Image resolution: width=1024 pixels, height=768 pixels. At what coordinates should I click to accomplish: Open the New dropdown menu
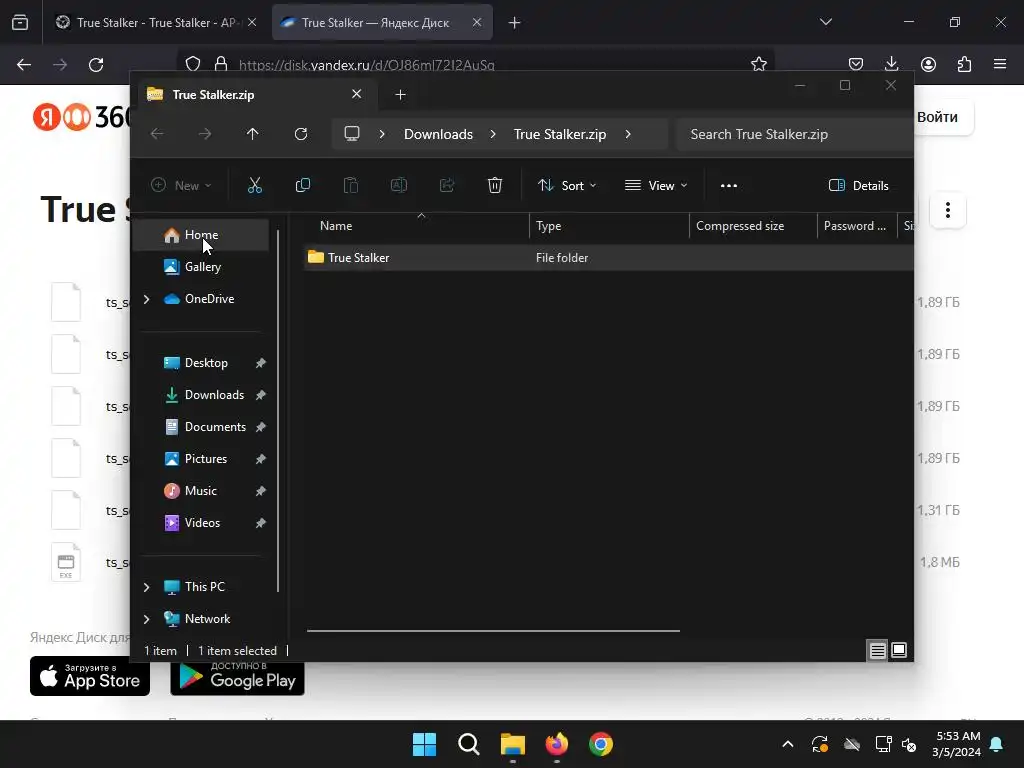[182, 185]
